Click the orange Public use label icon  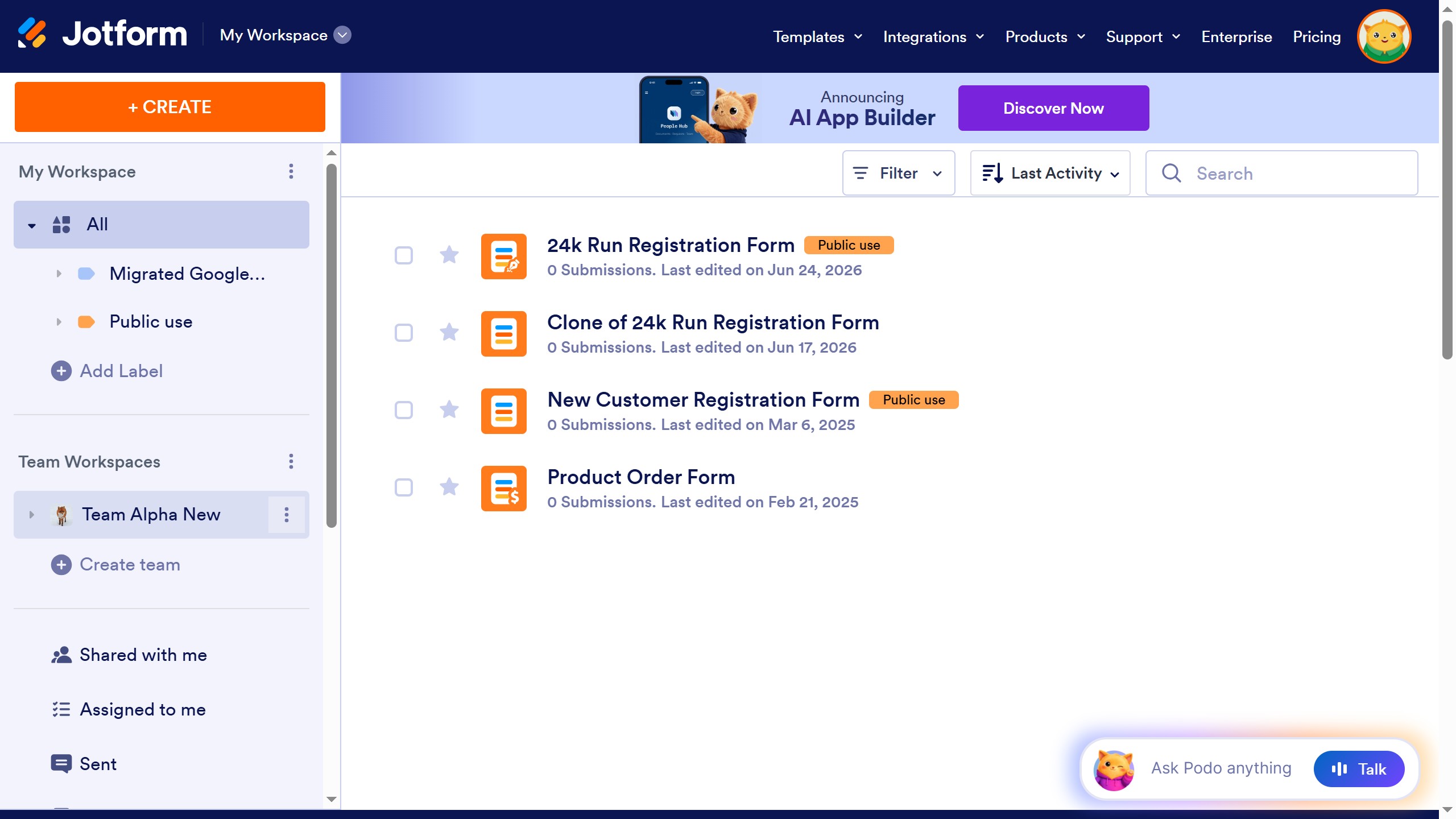86,322
